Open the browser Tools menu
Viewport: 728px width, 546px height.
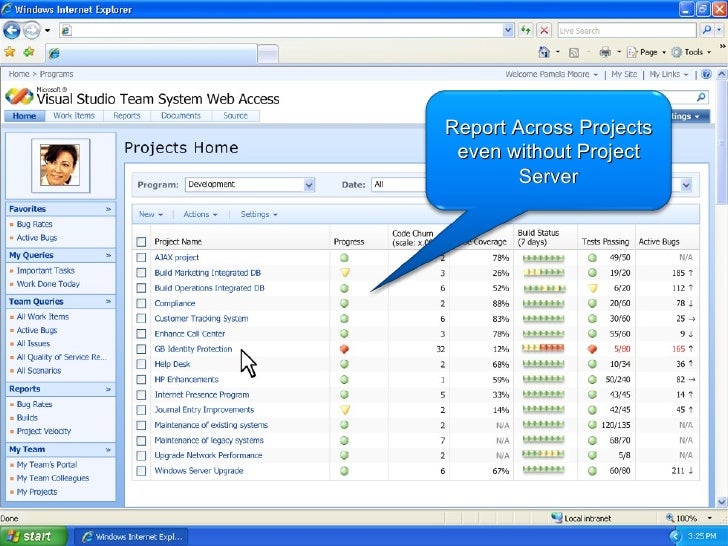[692, 52]
